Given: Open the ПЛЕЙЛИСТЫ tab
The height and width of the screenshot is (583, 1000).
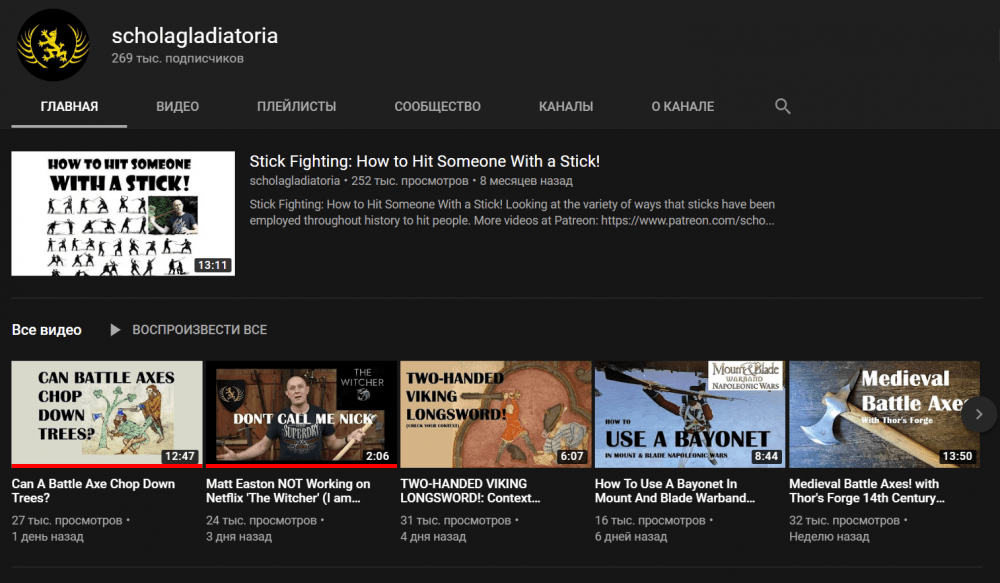Looking at the screenshot, I should click(296, 106).
